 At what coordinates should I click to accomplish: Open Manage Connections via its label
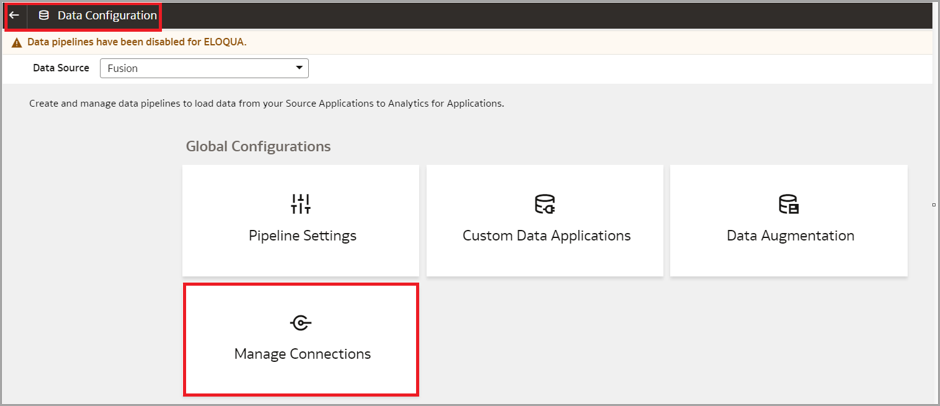302,354
